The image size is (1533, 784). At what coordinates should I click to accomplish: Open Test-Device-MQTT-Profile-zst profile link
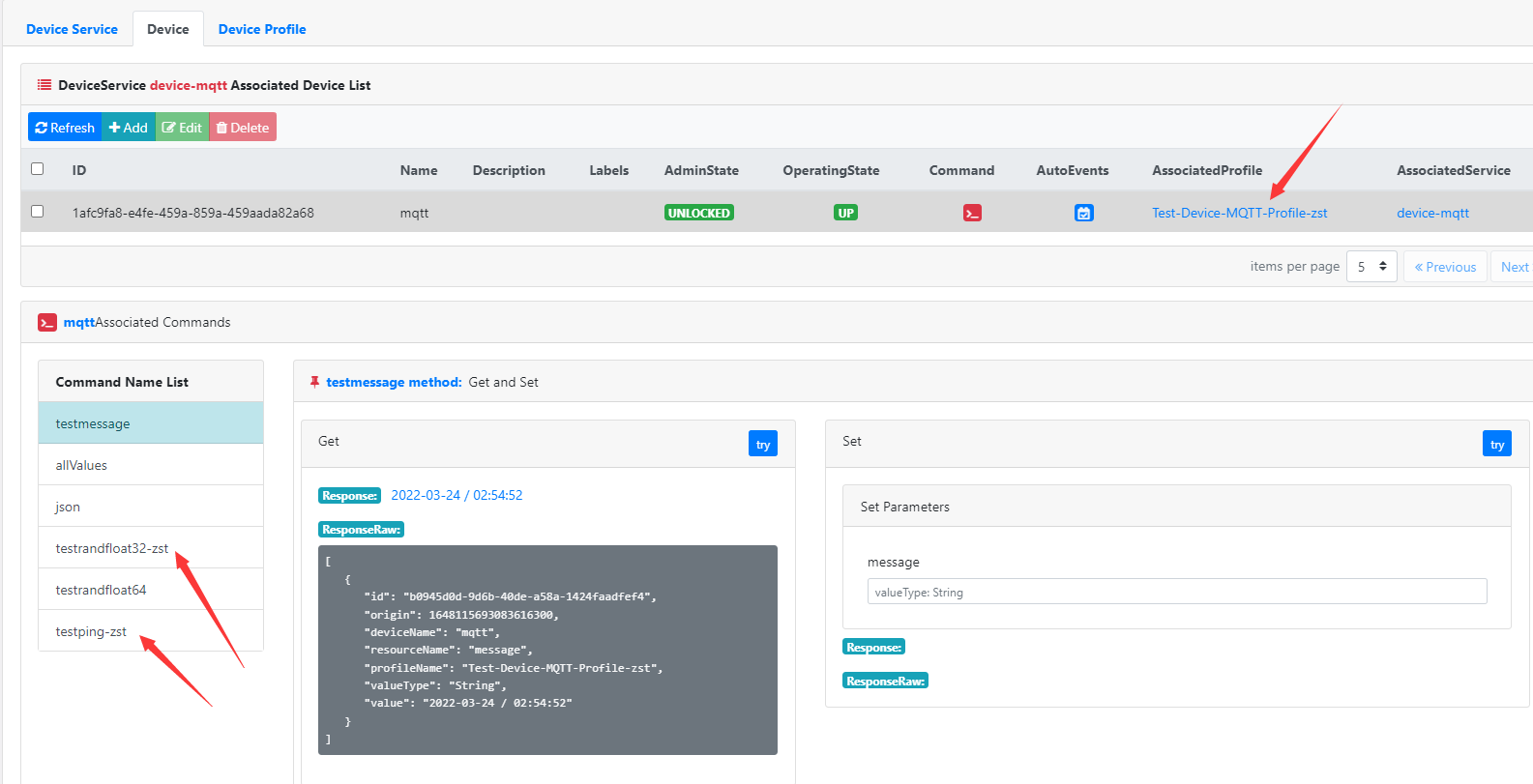(x=1239, y=213)
